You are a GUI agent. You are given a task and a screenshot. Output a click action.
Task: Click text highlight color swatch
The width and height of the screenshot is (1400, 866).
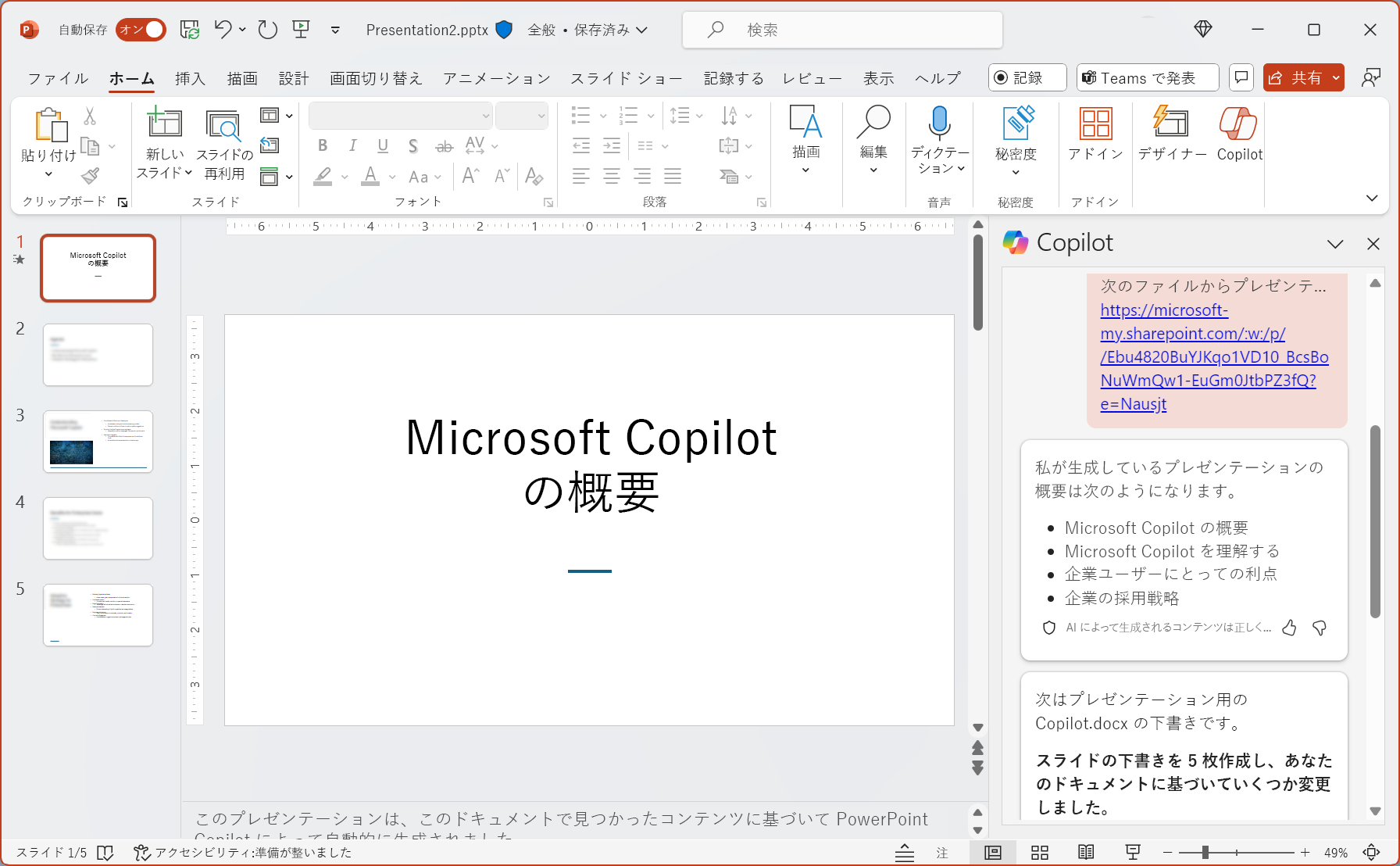[x=323, y=177]
